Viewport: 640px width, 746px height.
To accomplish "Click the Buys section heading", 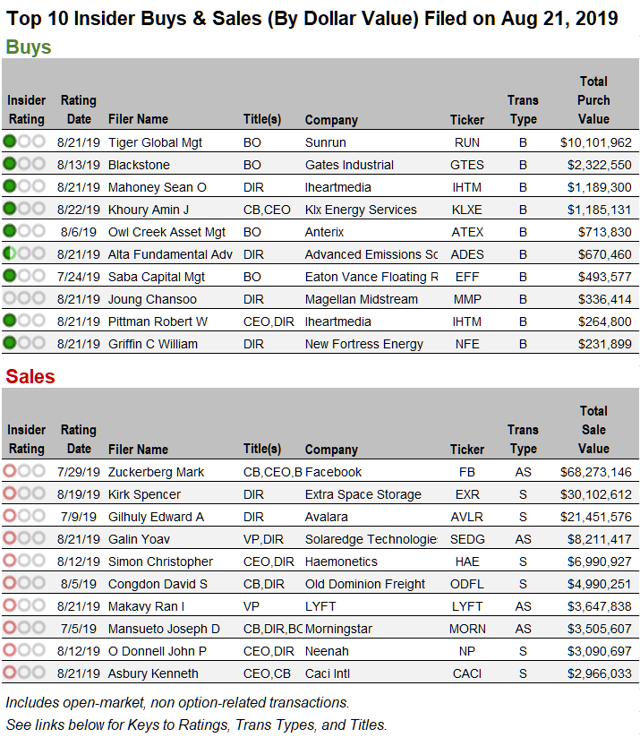I will coord(28,47).
